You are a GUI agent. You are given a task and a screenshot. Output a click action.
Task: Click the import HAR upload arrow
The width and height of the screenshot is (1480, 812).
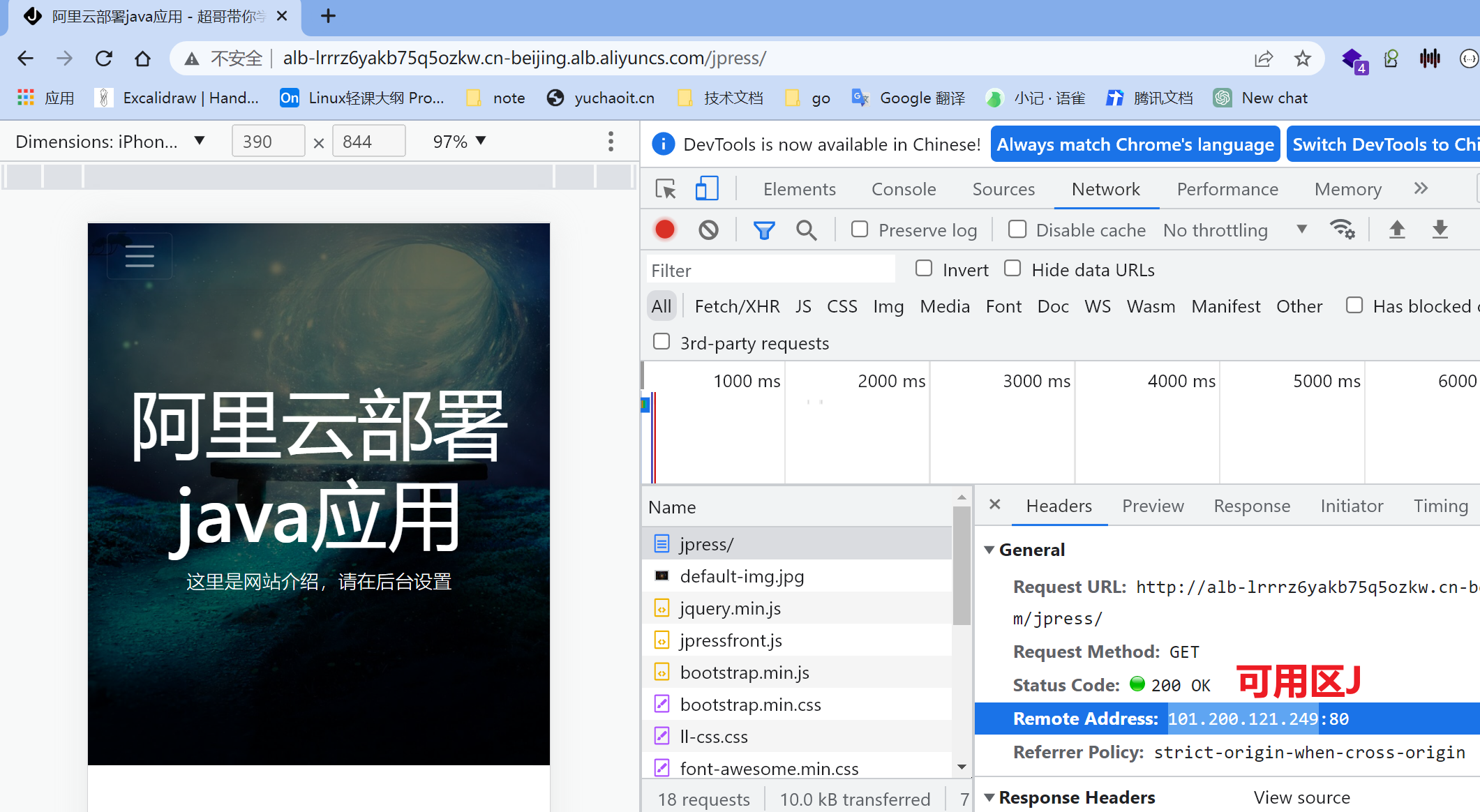click(1397, 230)
